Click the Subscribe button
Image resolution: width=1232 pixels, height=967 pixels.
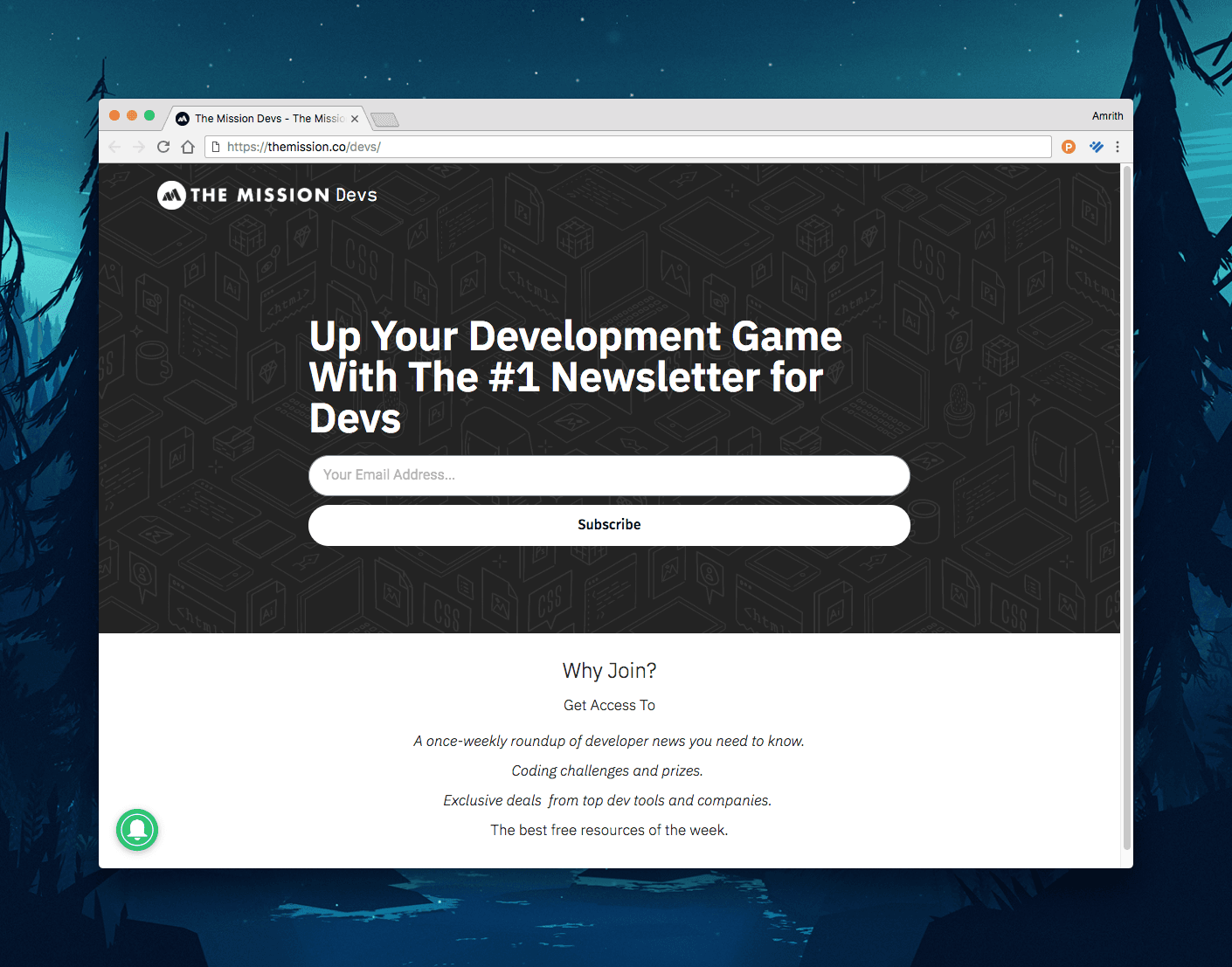[609, 525]
